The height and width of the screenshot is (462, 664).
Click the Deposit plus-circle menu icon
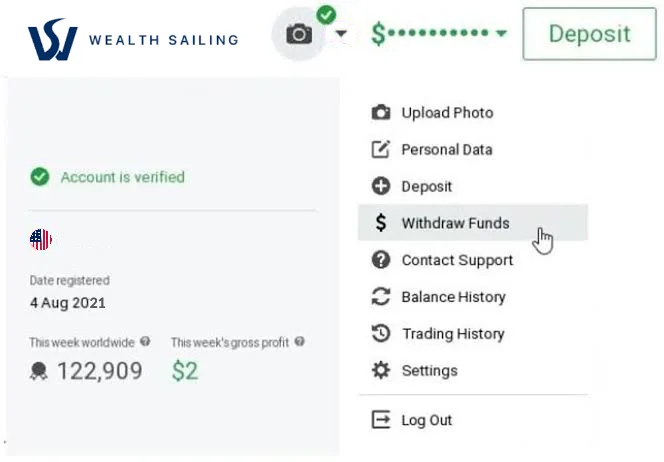pos(380,186)
